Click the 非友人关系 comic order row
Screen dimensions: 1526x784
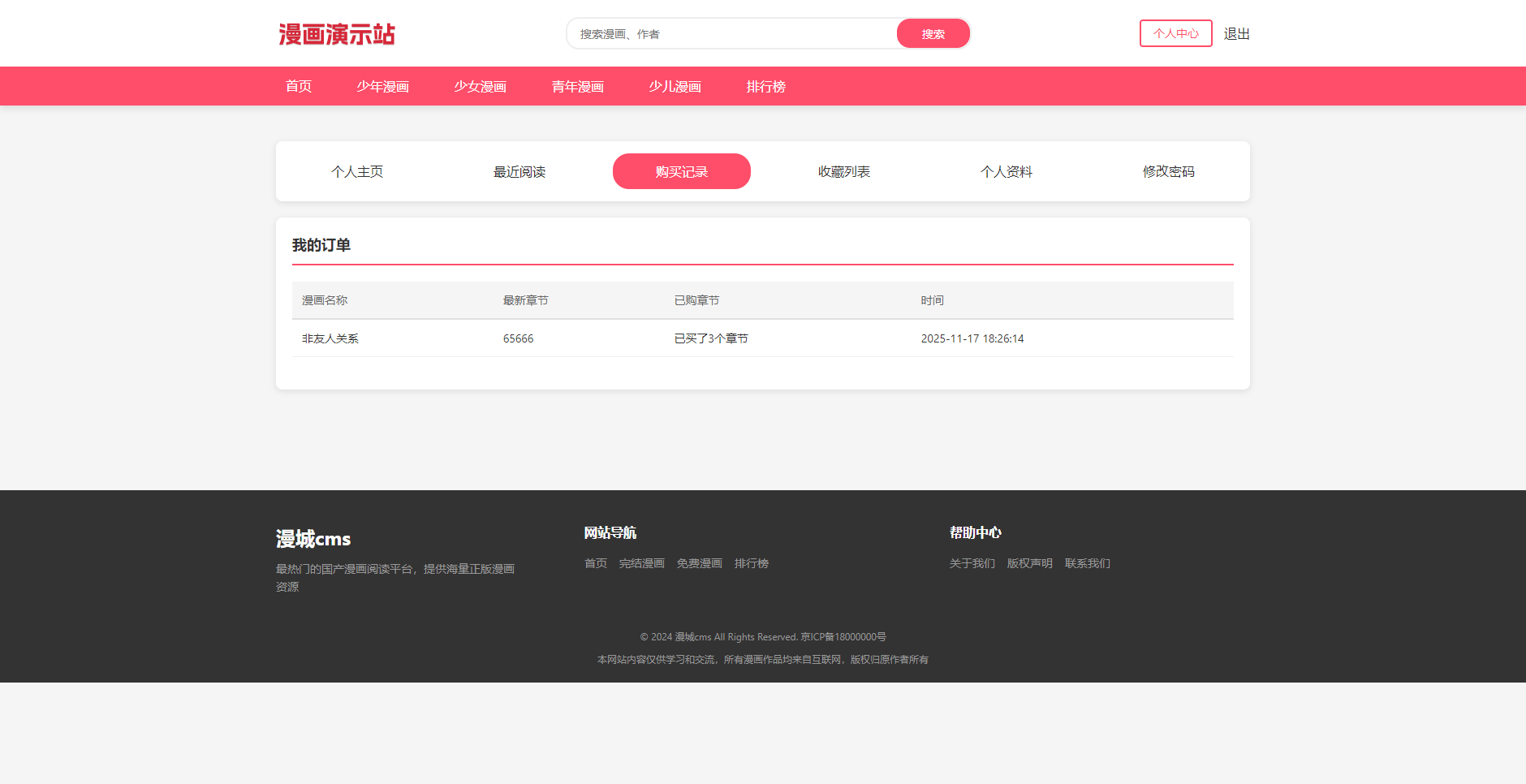(330, 338)
